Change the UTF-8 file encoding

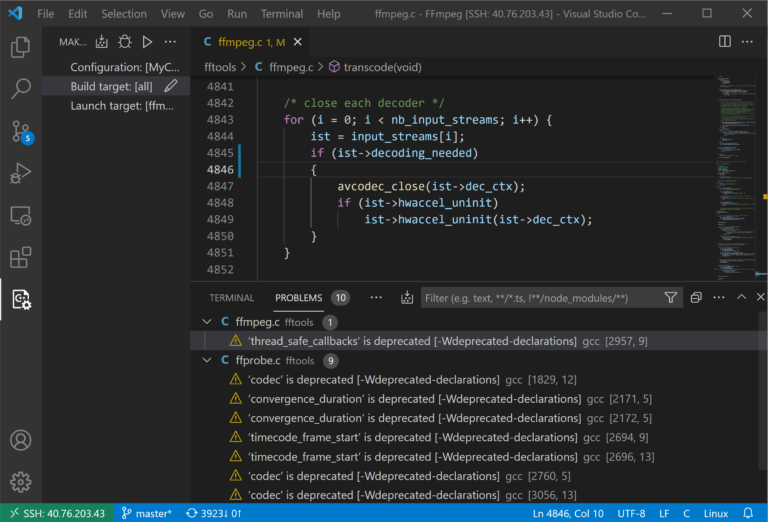631,513
